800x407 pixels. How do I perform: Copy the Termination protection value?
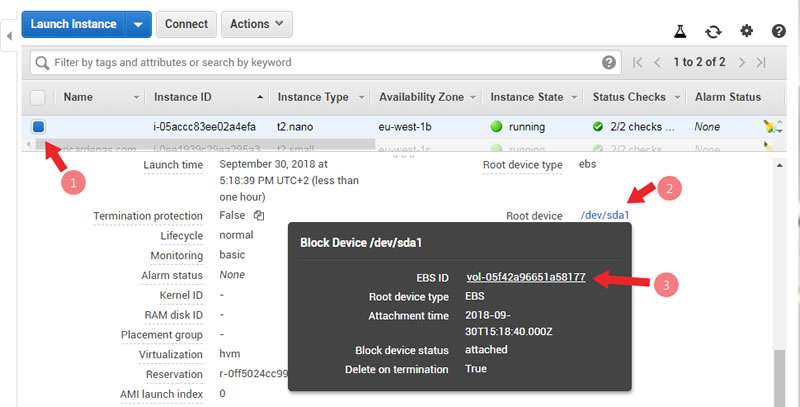pos(259,215)
